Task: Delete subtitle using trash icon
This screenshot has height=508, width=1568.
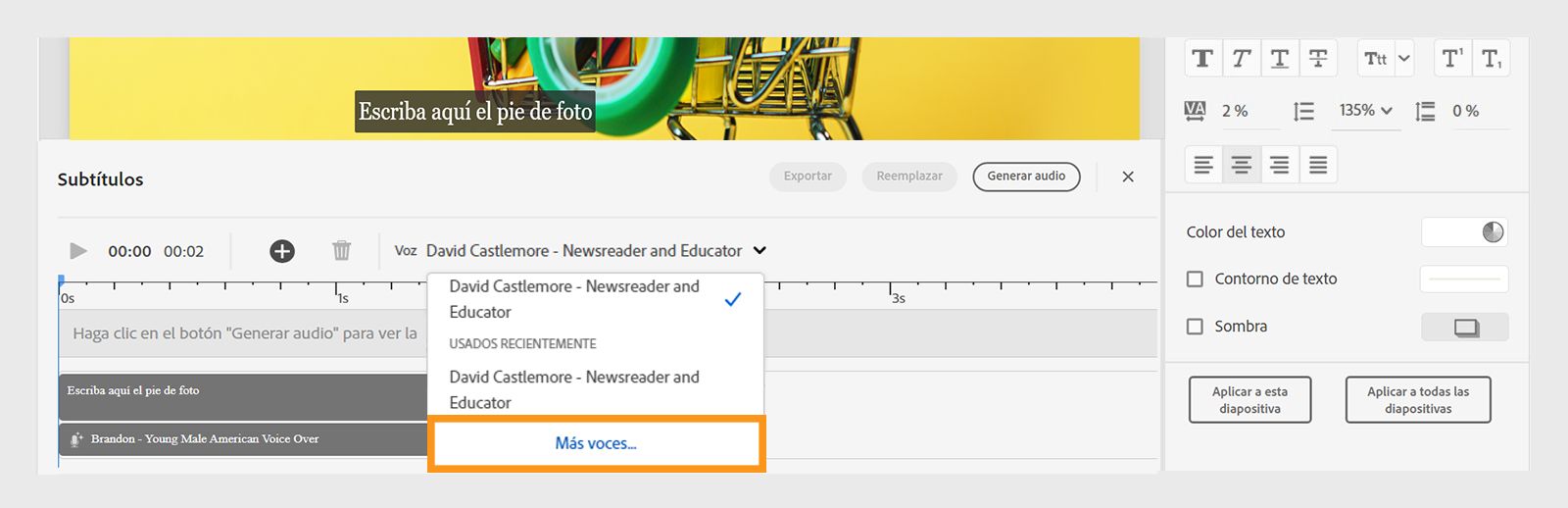Action: pos(341,251)
